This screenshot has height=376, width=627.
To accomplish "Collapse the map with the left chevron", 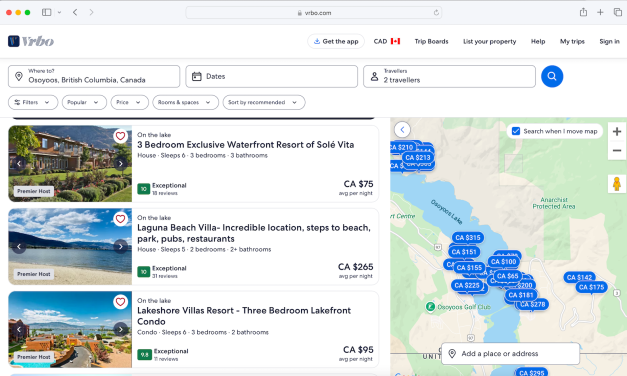I will point(402,130).
